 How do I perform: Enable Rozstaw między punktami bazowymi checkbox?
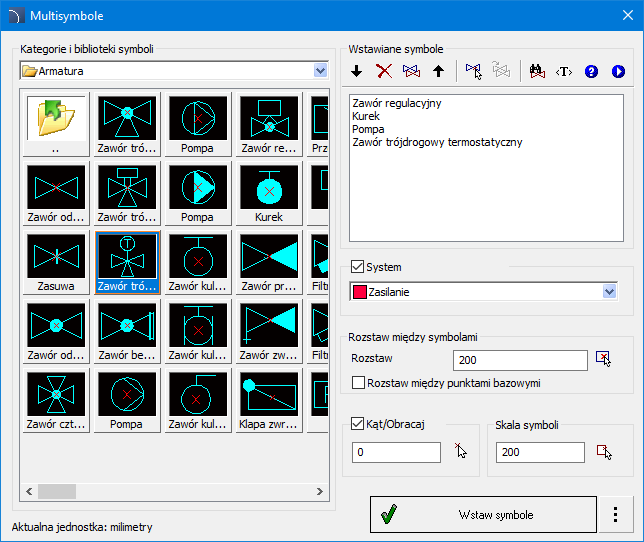pyautogui.click(x=359, y=382)
